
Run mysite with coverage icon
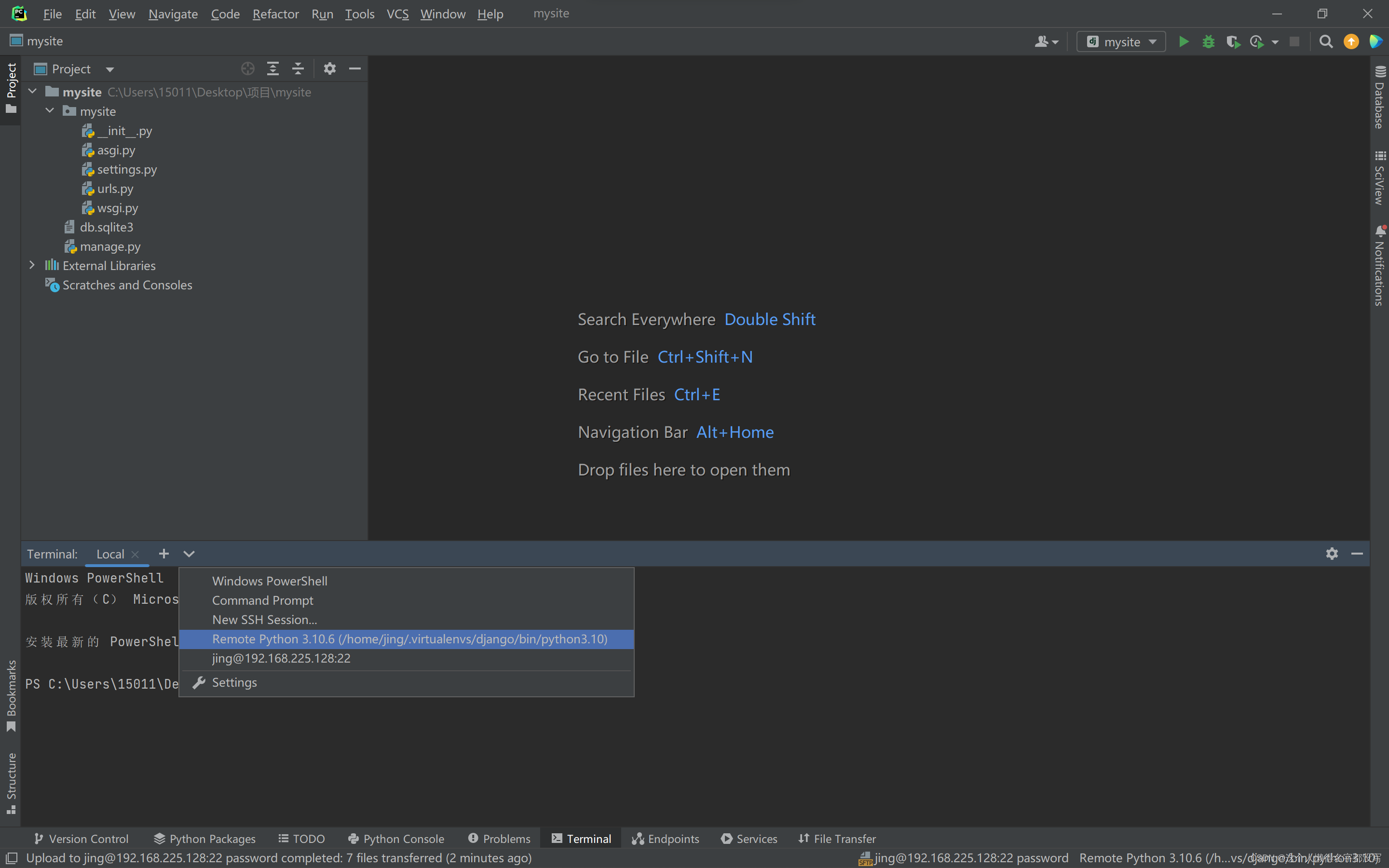coord(1233,42)
